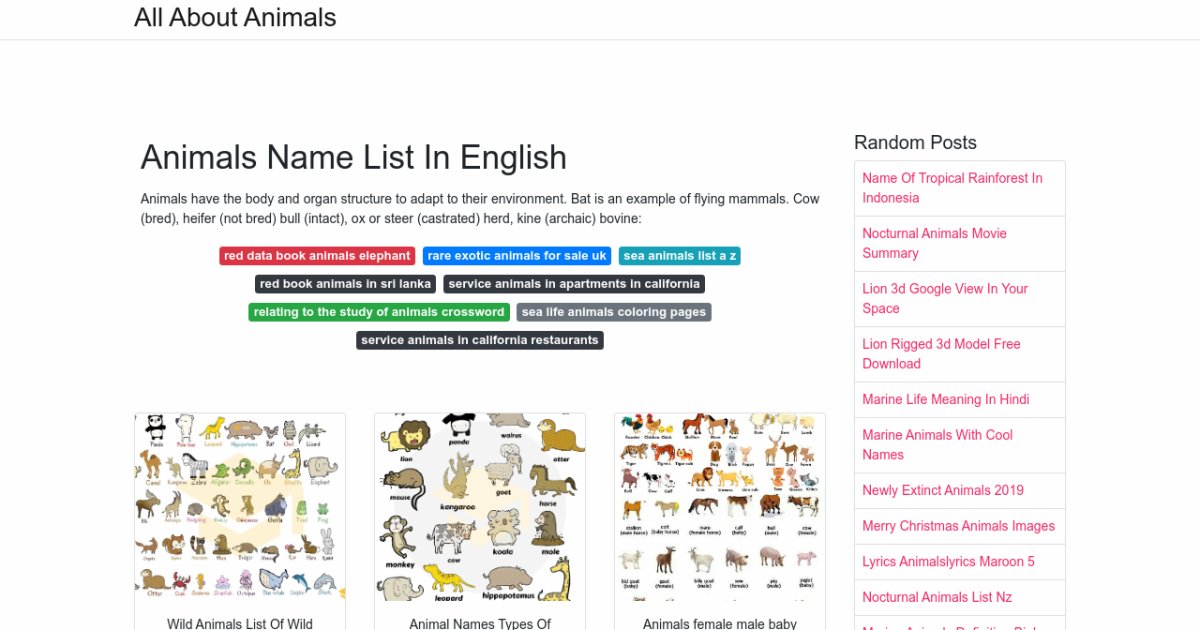Click the rare exotic animals for sale uk tag

pos(516,256)
